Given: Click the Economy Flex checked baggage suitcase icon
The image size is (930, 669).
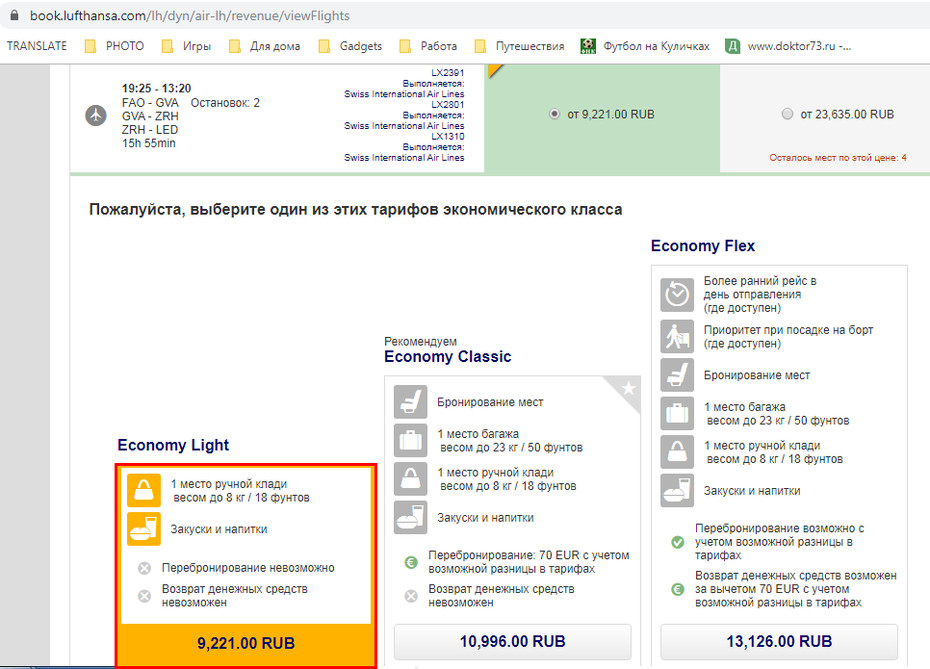Looking at the screenshot, I should coord(677,413).
